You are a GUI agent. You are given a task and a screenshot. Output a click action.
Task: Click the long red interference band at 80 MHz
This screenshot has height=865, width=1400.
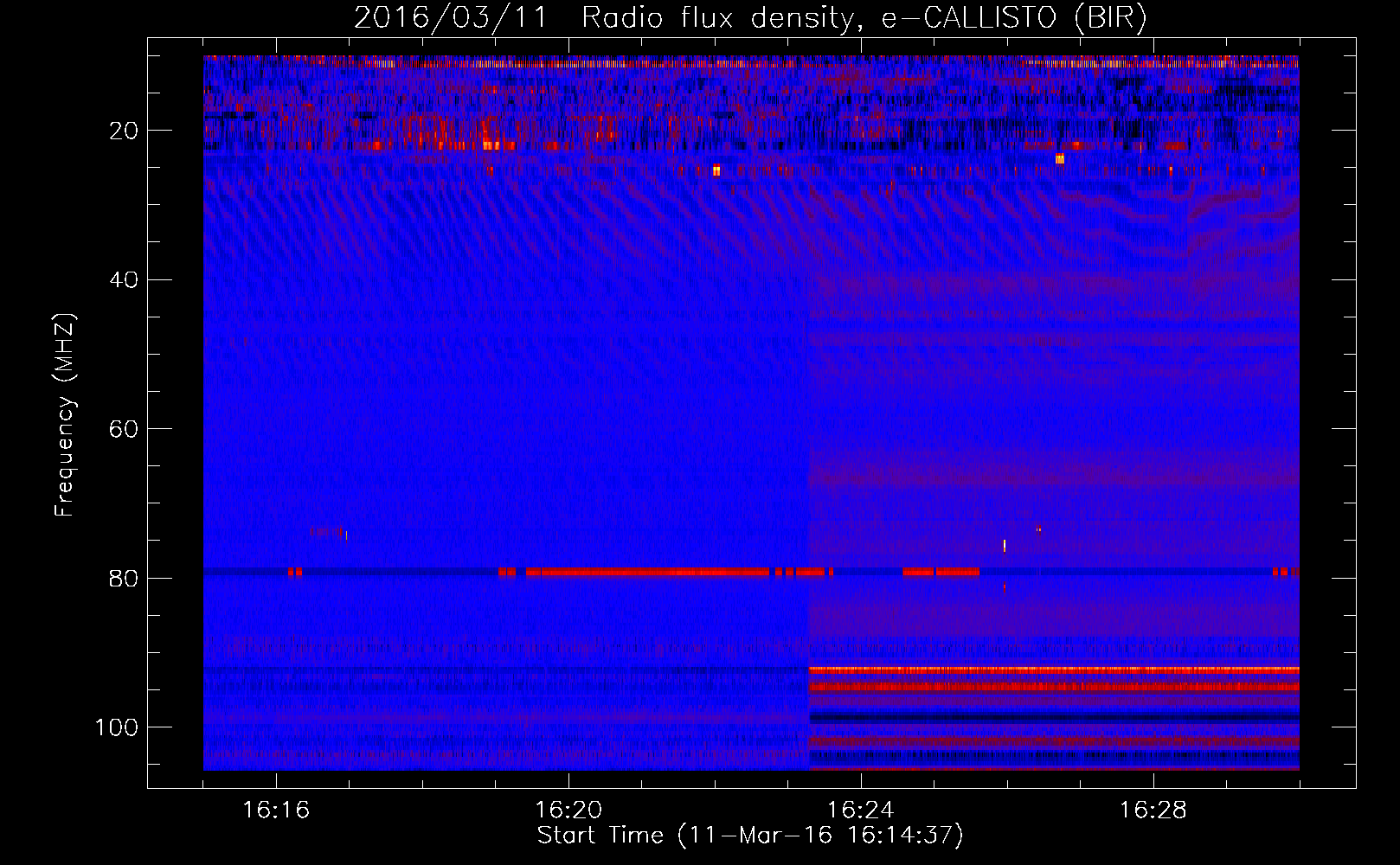click(x=647, y=572)
